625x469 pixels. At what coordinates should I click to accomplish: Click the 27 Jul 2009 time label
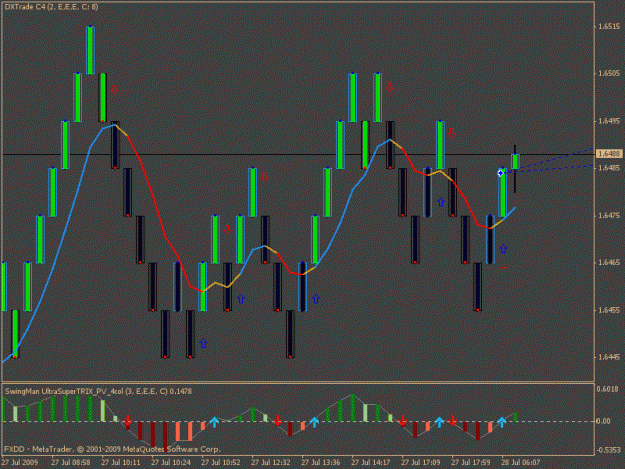[x=20, y=462]
